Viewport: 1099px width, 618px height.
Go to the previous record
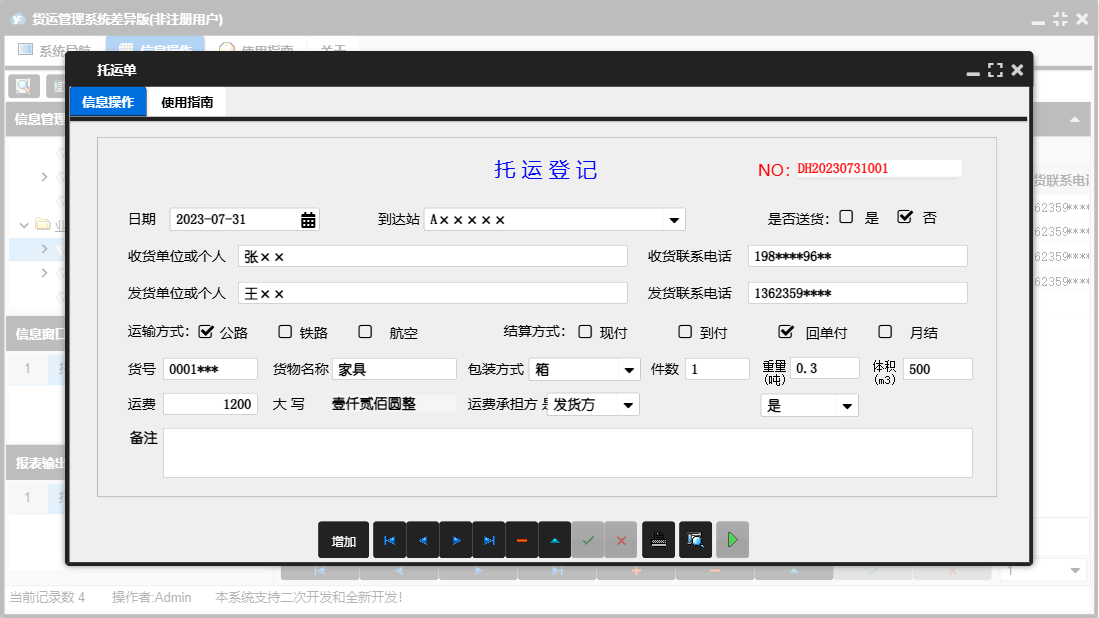tap(422, 540)
